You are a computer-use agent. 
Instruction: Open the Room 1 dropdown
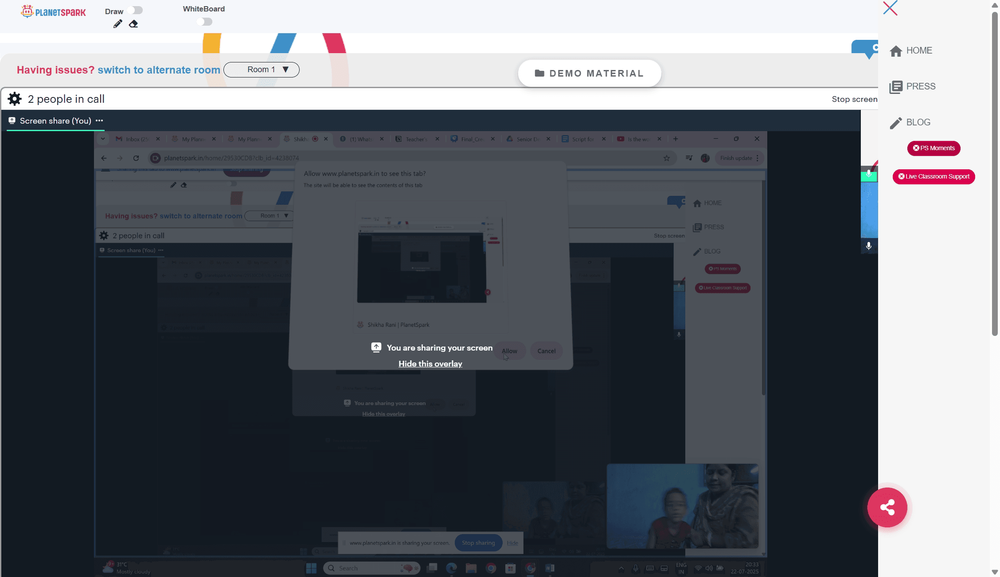point(261,69)
